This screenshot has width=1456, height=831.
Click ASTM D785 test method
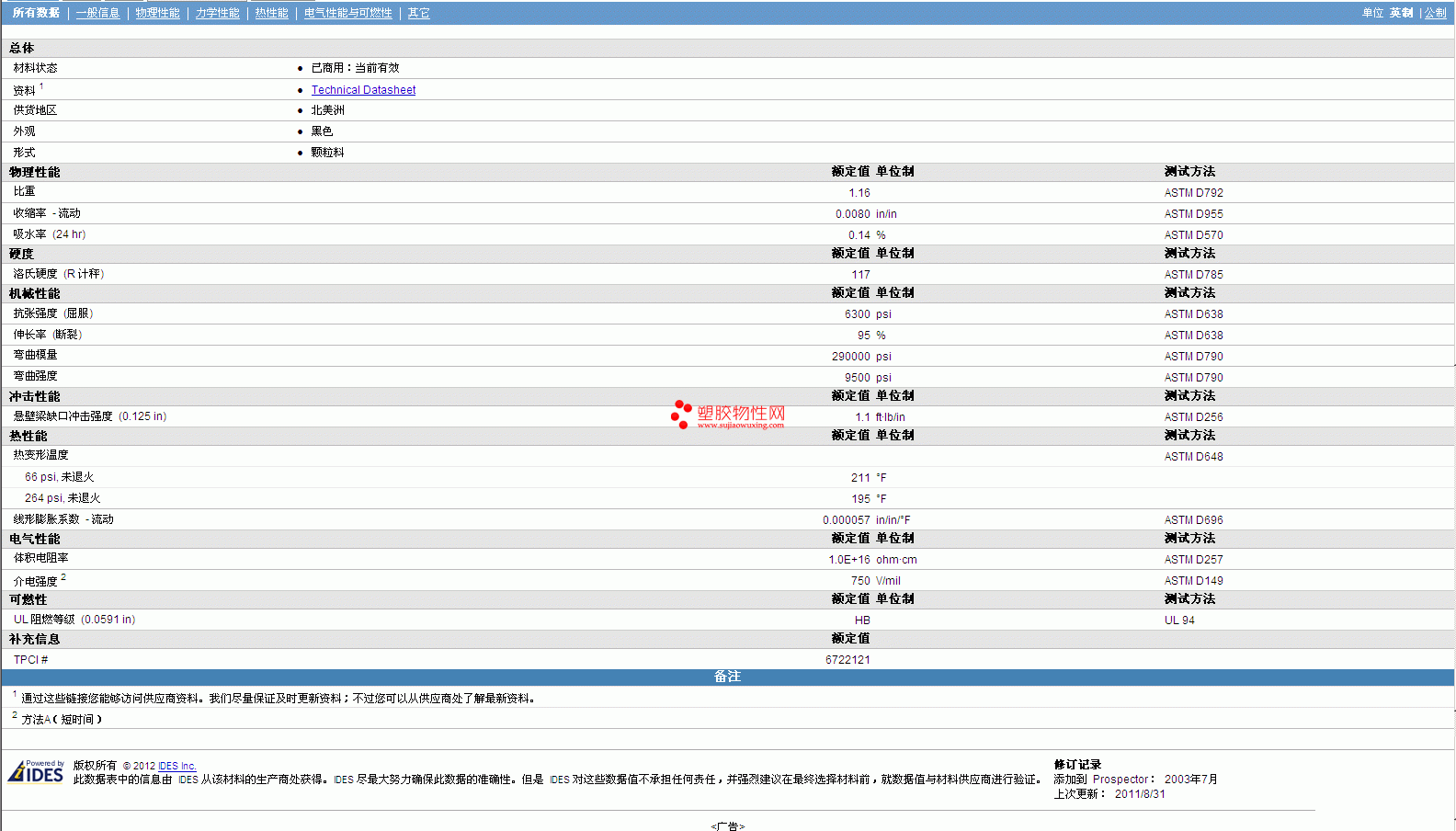pos(1193,275)
